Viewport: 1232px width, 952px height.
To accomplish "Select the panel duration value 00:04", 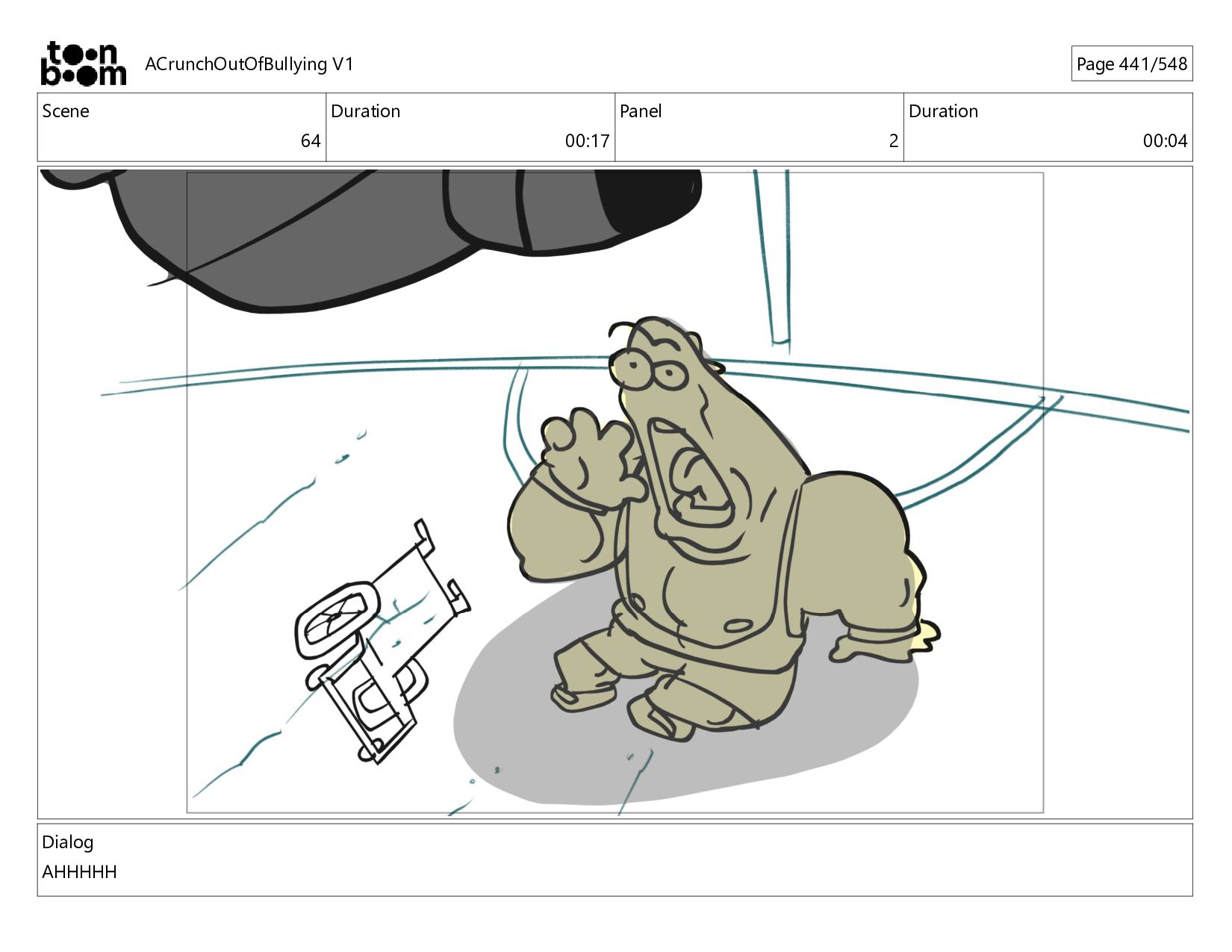I will (x=1165, y=141).
